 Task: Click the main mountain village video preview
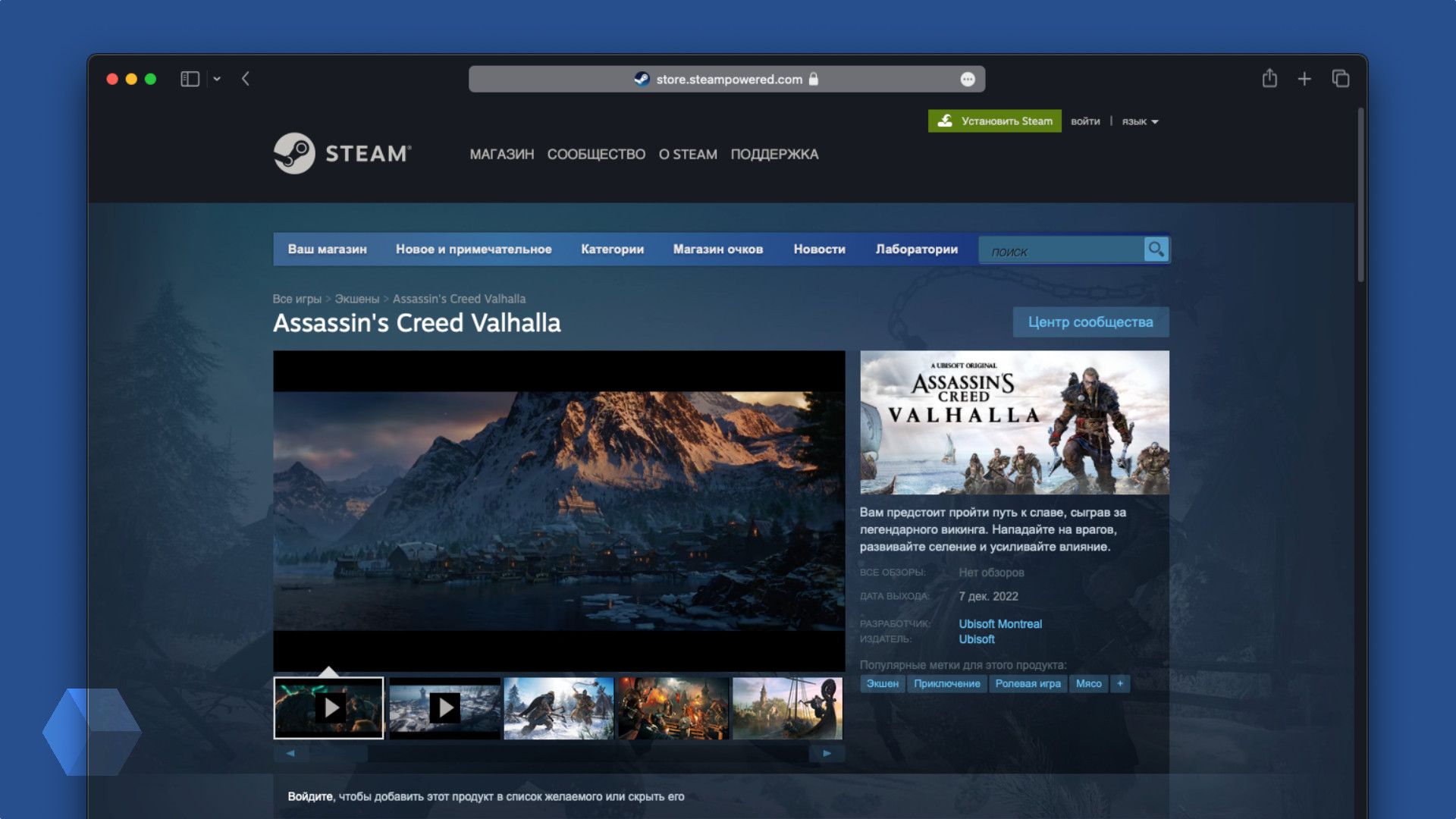559,511
